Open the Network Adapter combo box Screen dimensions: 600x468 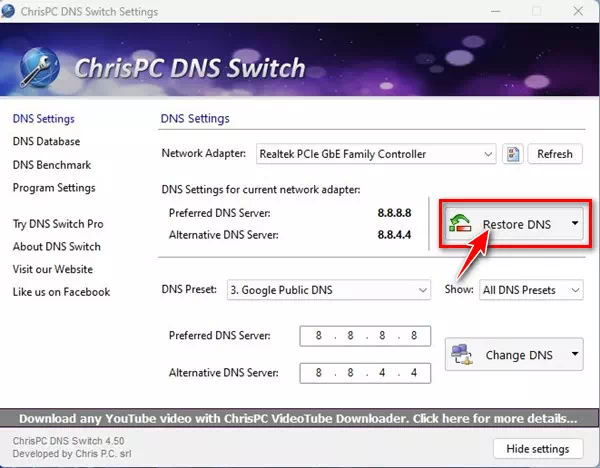click(376, 154)
